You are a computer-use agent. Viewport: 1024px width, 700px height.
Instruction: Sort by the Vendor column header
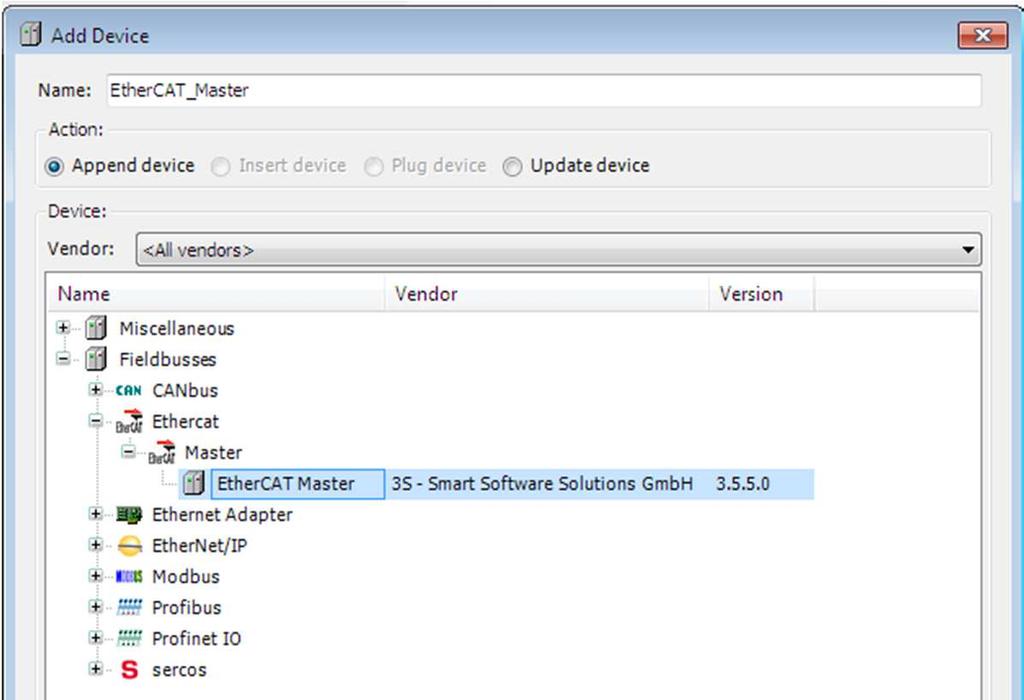tap(547, 294)
